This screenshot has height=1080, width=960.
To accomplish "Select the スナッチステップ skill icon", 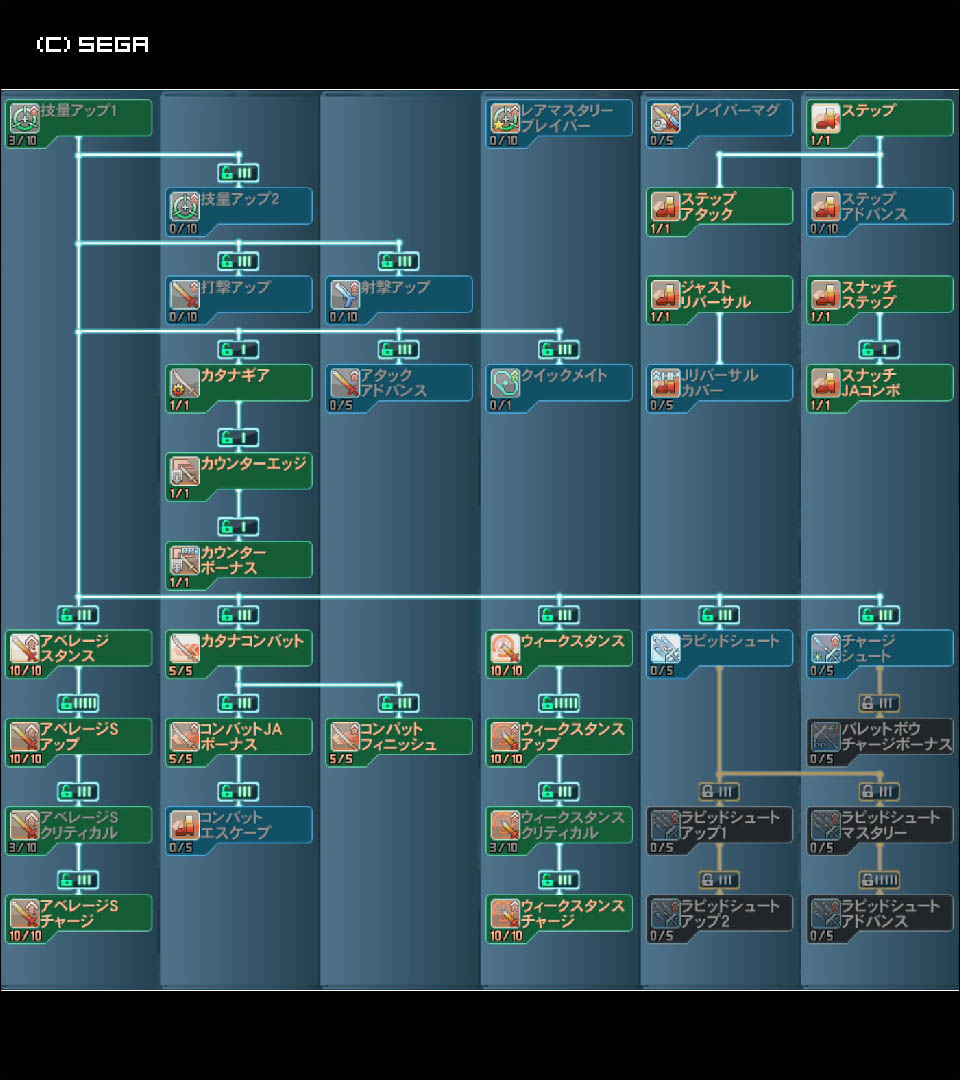I will (x=826, y=294).
